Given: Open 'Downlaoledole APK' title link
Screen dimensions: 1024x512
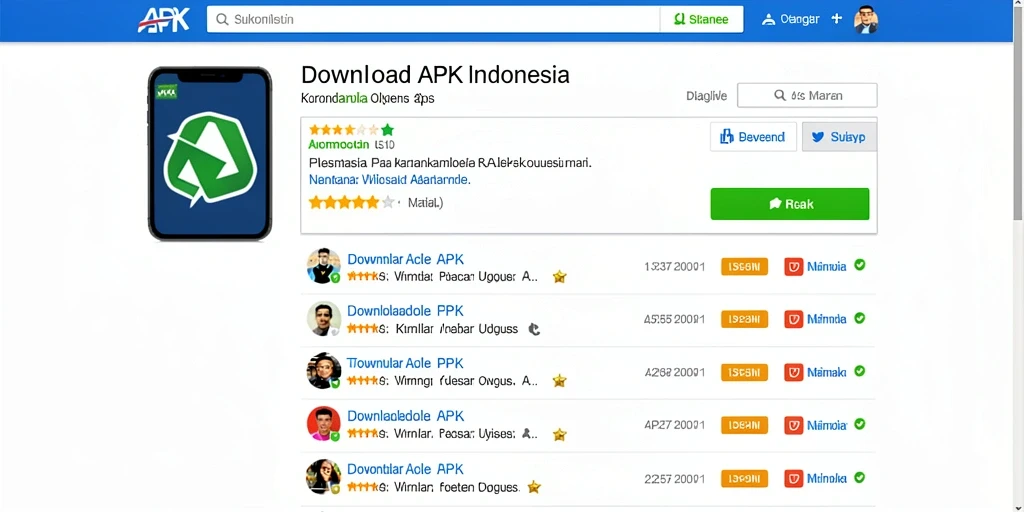Looking at the screenshot, I should (x=406, y=415).
